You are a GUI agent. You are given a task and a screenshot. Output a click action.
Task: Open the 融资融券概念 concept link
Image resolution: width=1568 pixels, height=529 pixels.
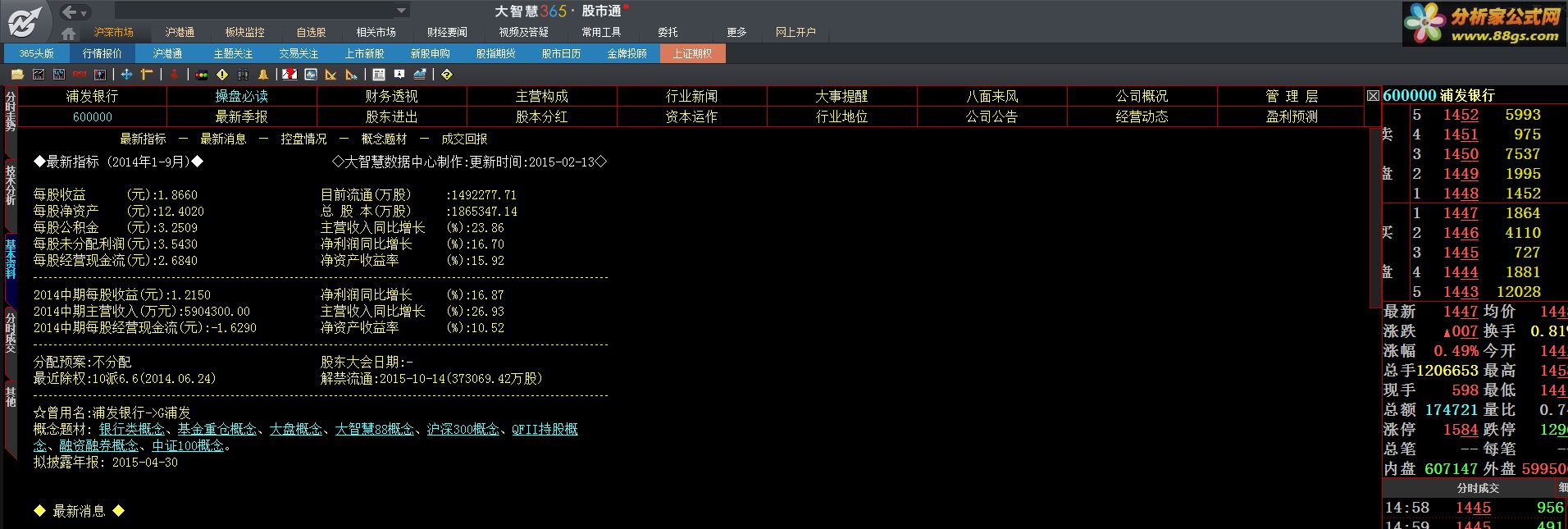coord(99,446)
